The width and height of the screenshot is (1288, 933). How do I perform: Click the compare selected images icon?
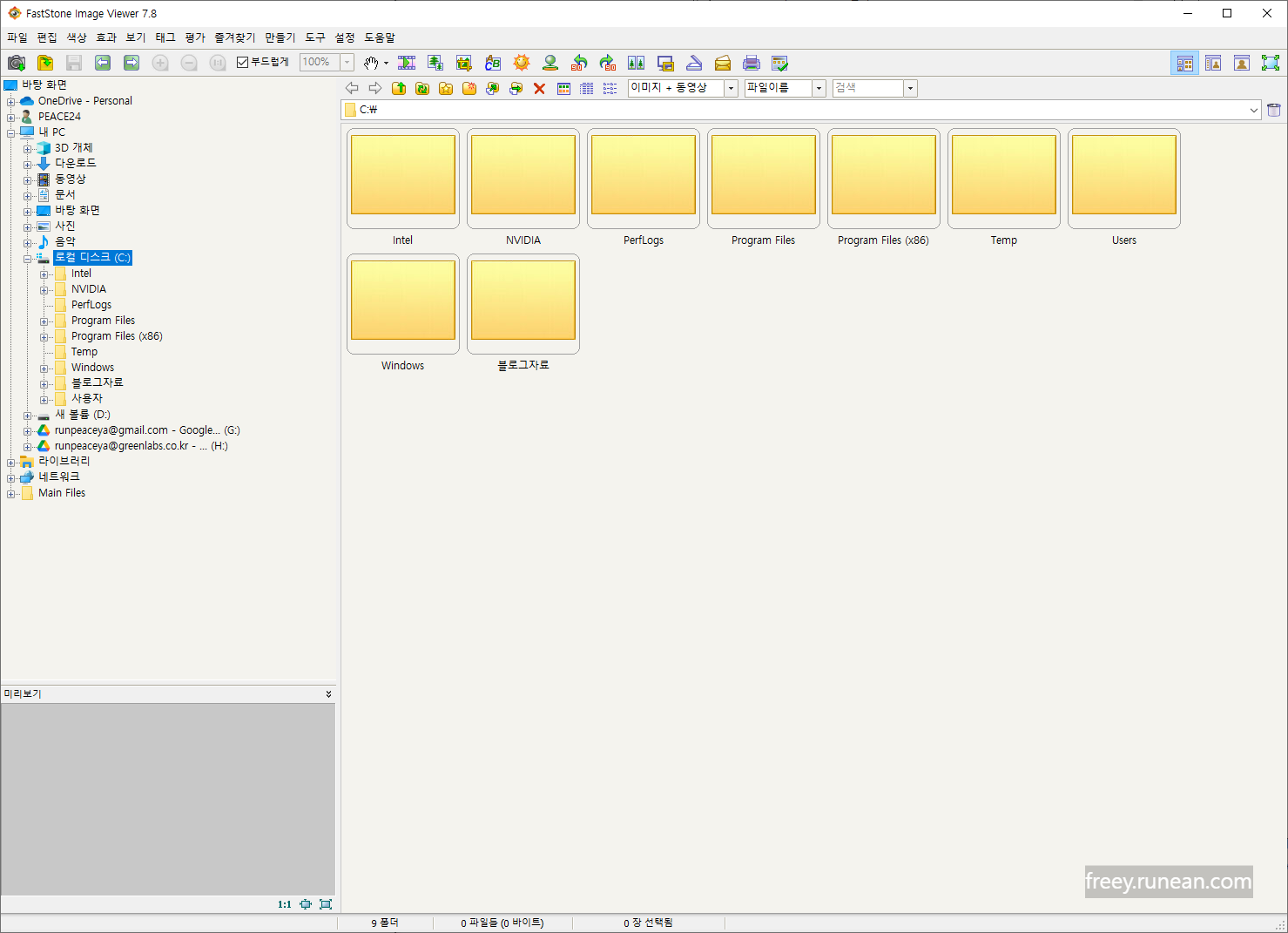[x=637, y=63]
